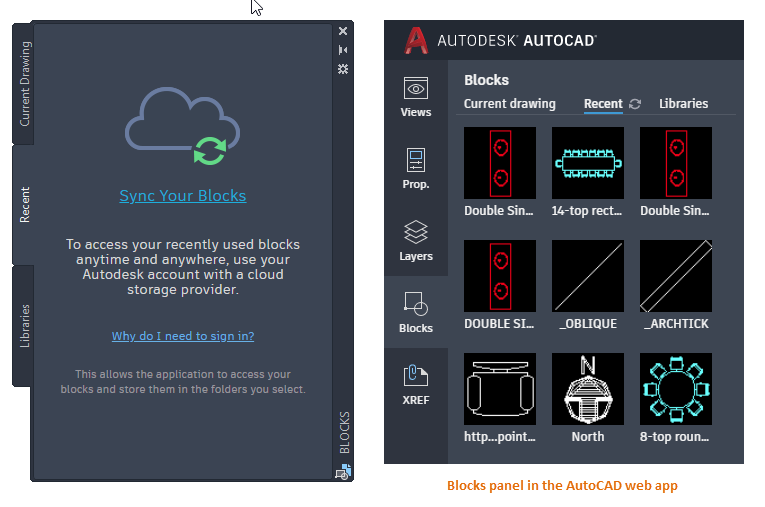Viewport: 765px width, 507px height.
Task: Open the XREF panel in sidebar
Action: 416,384
